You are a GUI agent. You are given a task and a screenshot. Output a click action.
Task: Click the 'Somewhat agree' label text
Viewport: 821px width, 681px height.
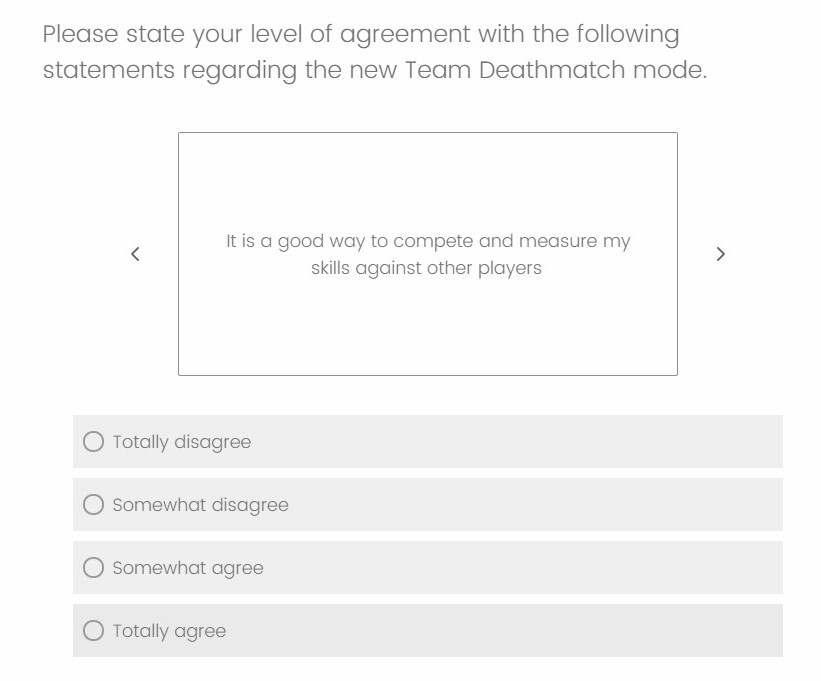click(188, 568)
